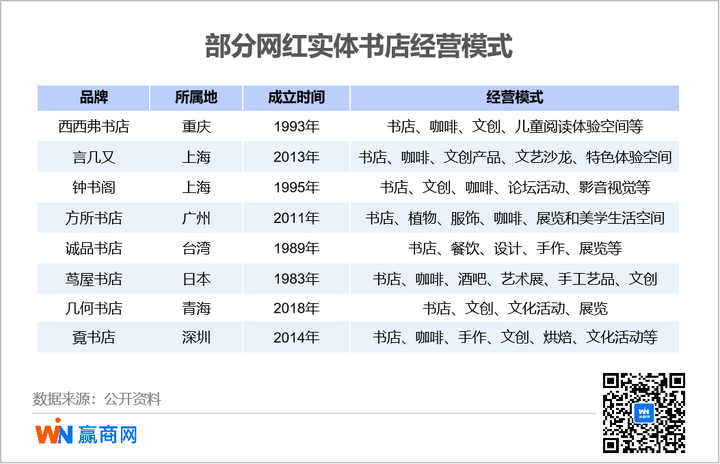Viewport: 720px width, 464px height.
Task: Click the 经营模式 column header
Action: click(515, 97)
